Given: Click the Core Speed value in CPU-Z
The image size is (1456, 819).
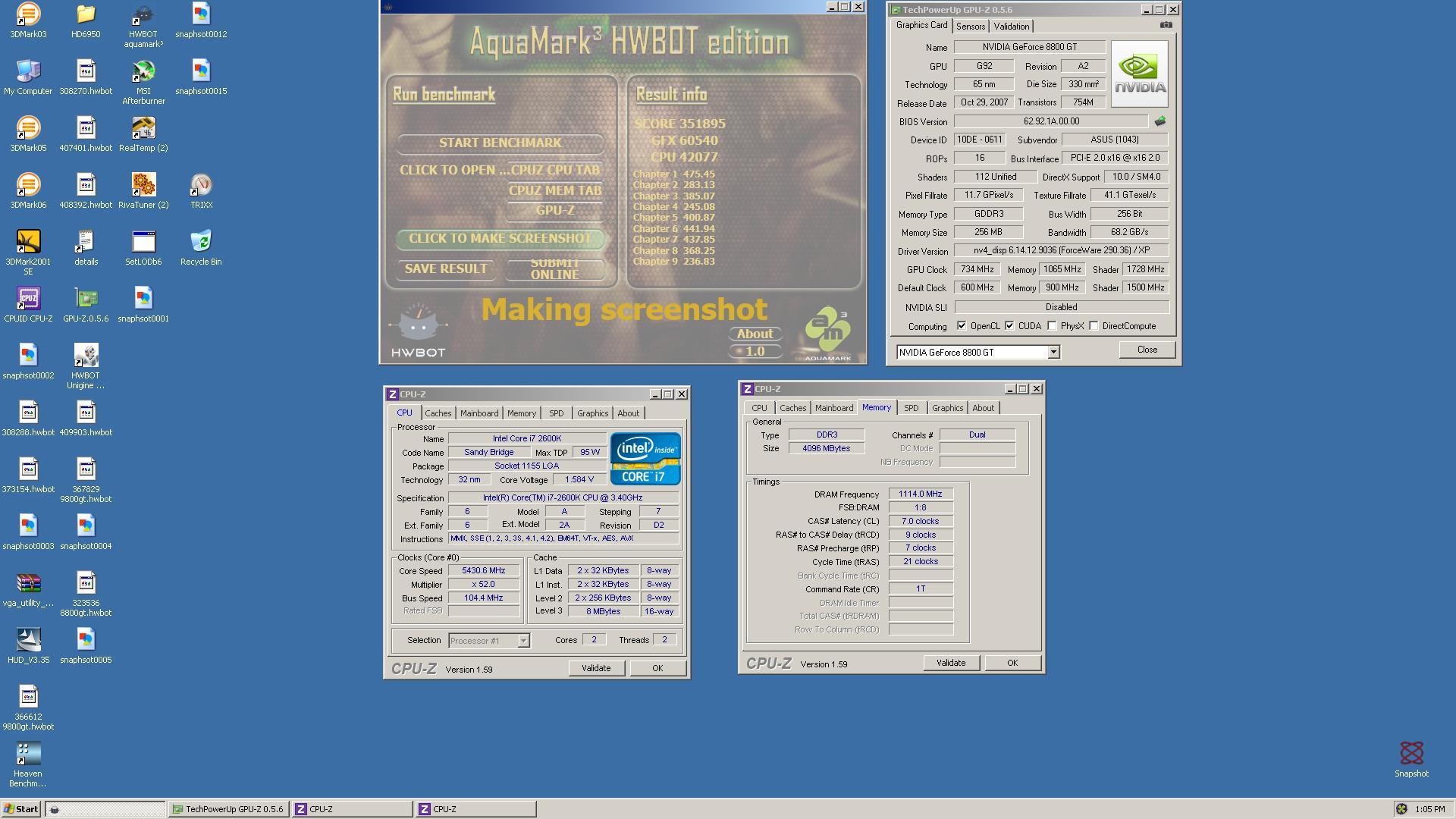Looking at the screenshot, I should click(483, 570).
